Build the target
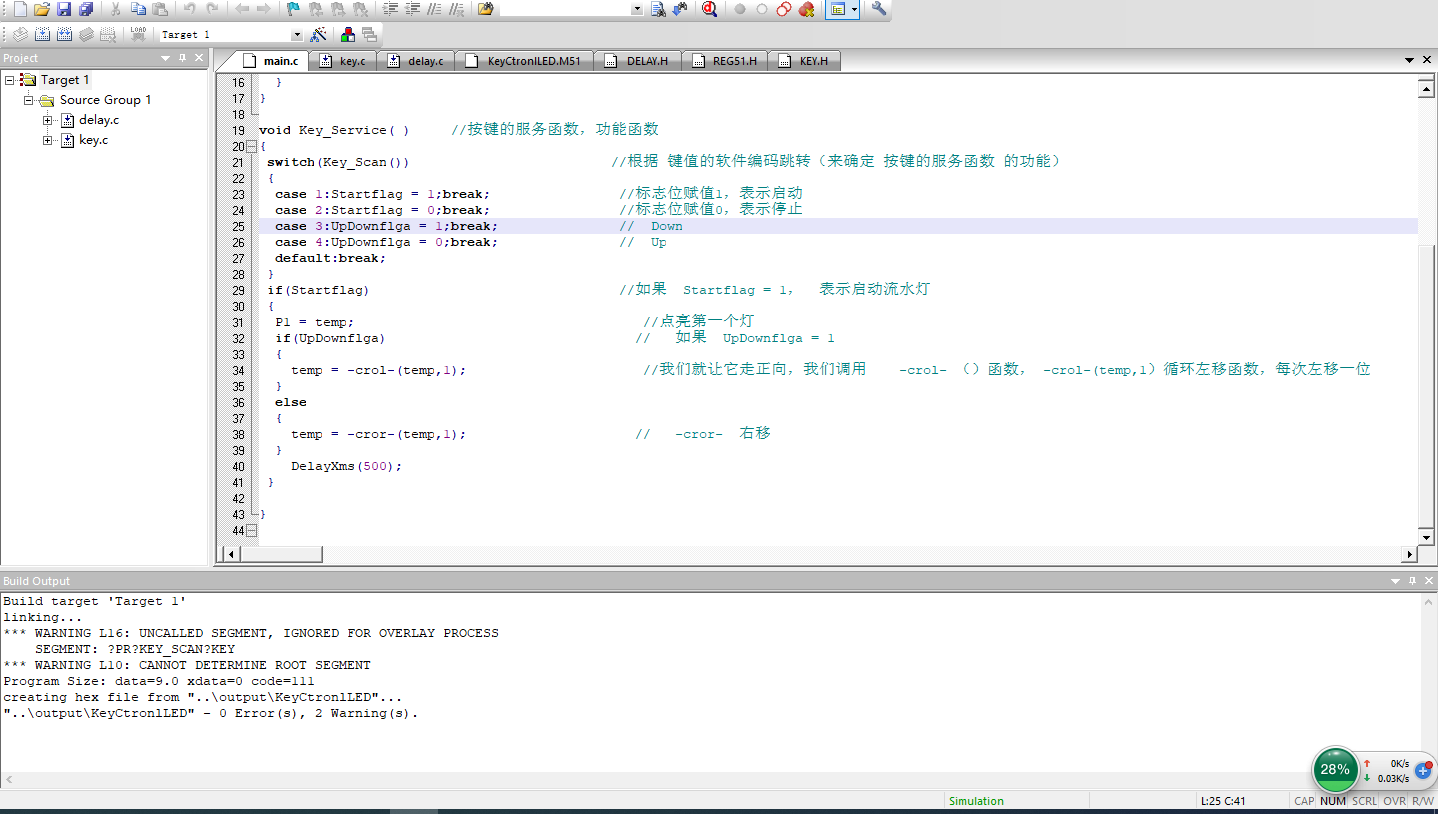The height and width of the screenshot is (814, 1438). tap(42, 34)
